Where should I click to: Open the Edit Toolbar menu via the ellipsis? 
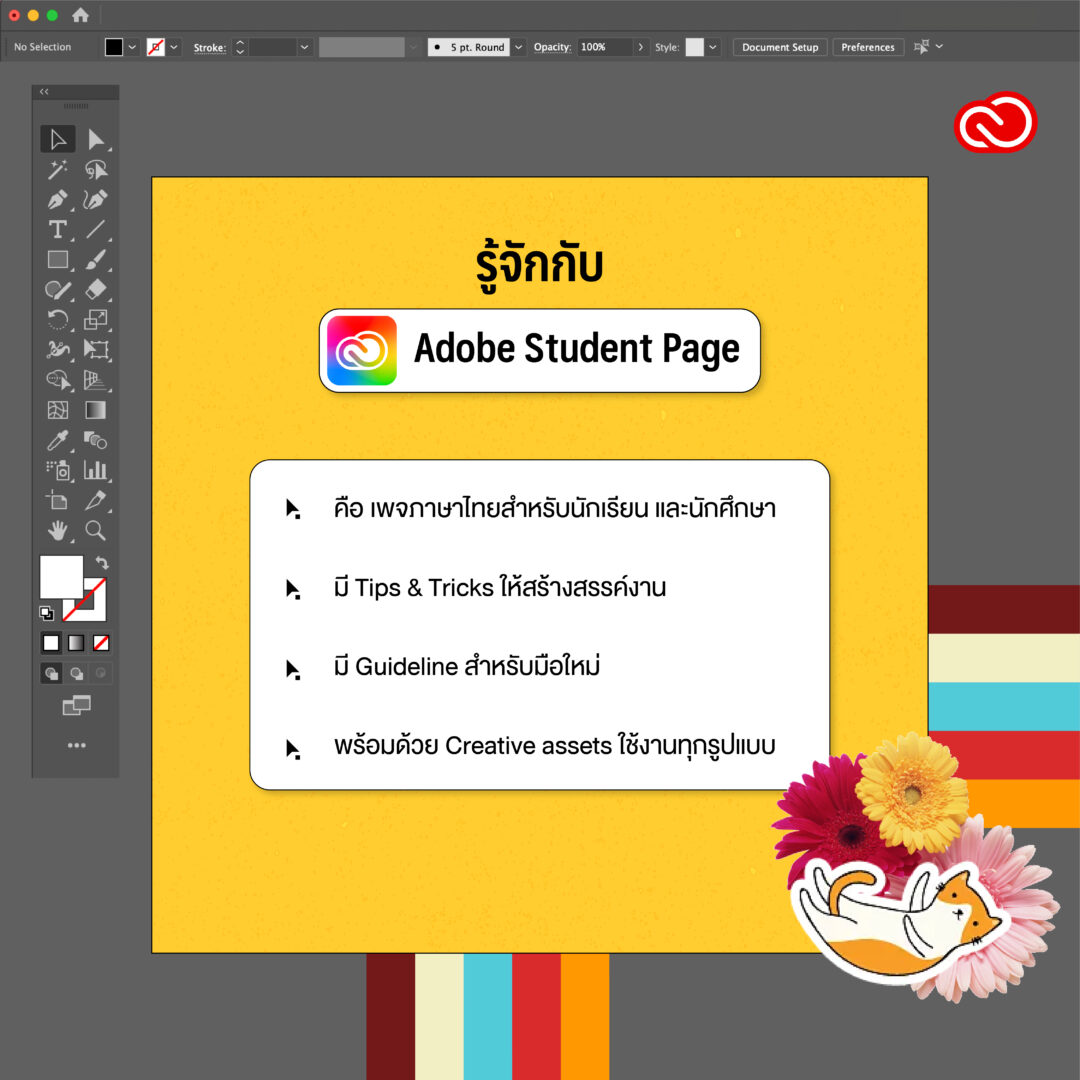pos(76,744)
